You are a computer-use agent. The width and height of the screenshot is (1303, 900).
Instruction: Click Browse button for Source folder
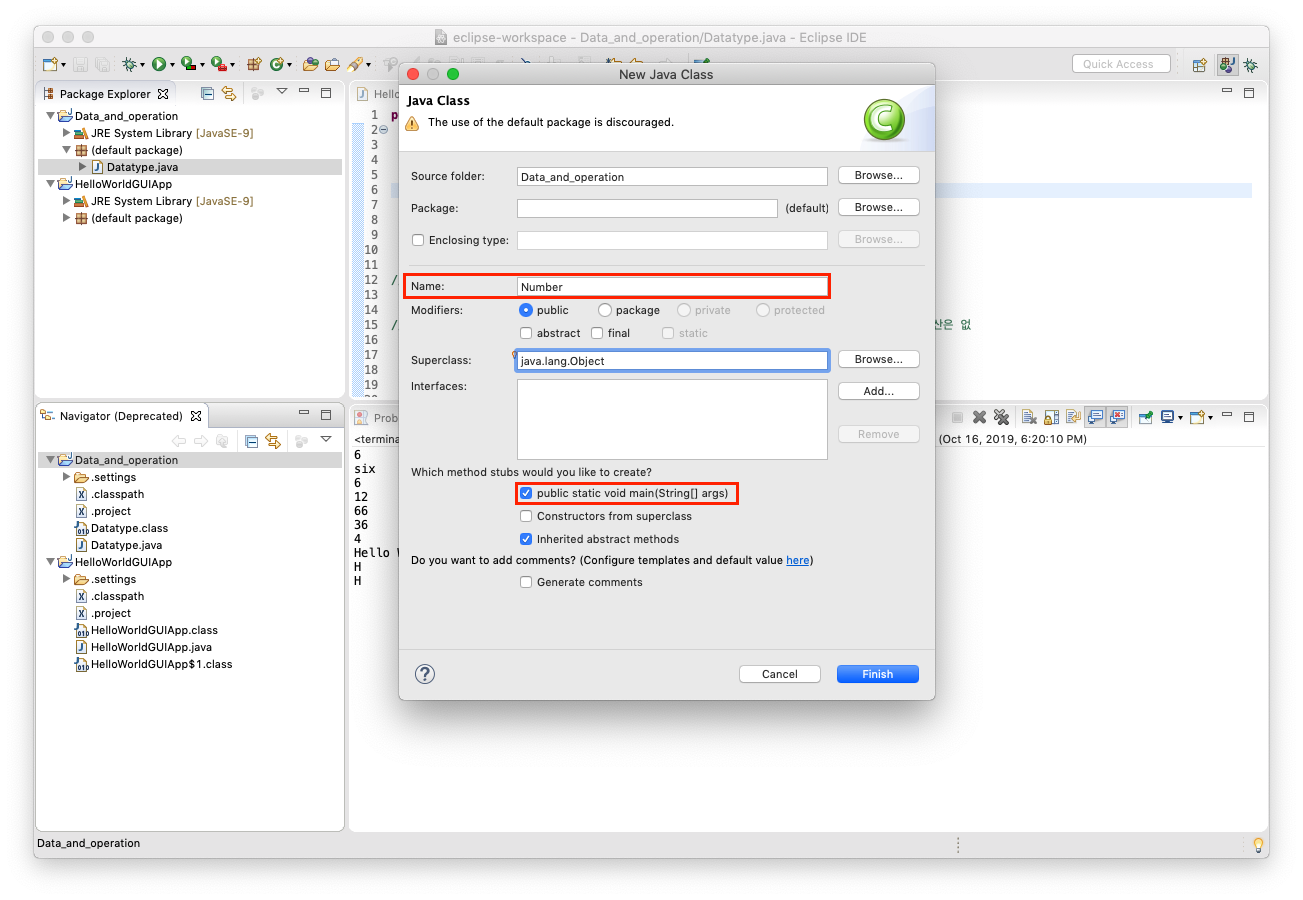(879, 175)
